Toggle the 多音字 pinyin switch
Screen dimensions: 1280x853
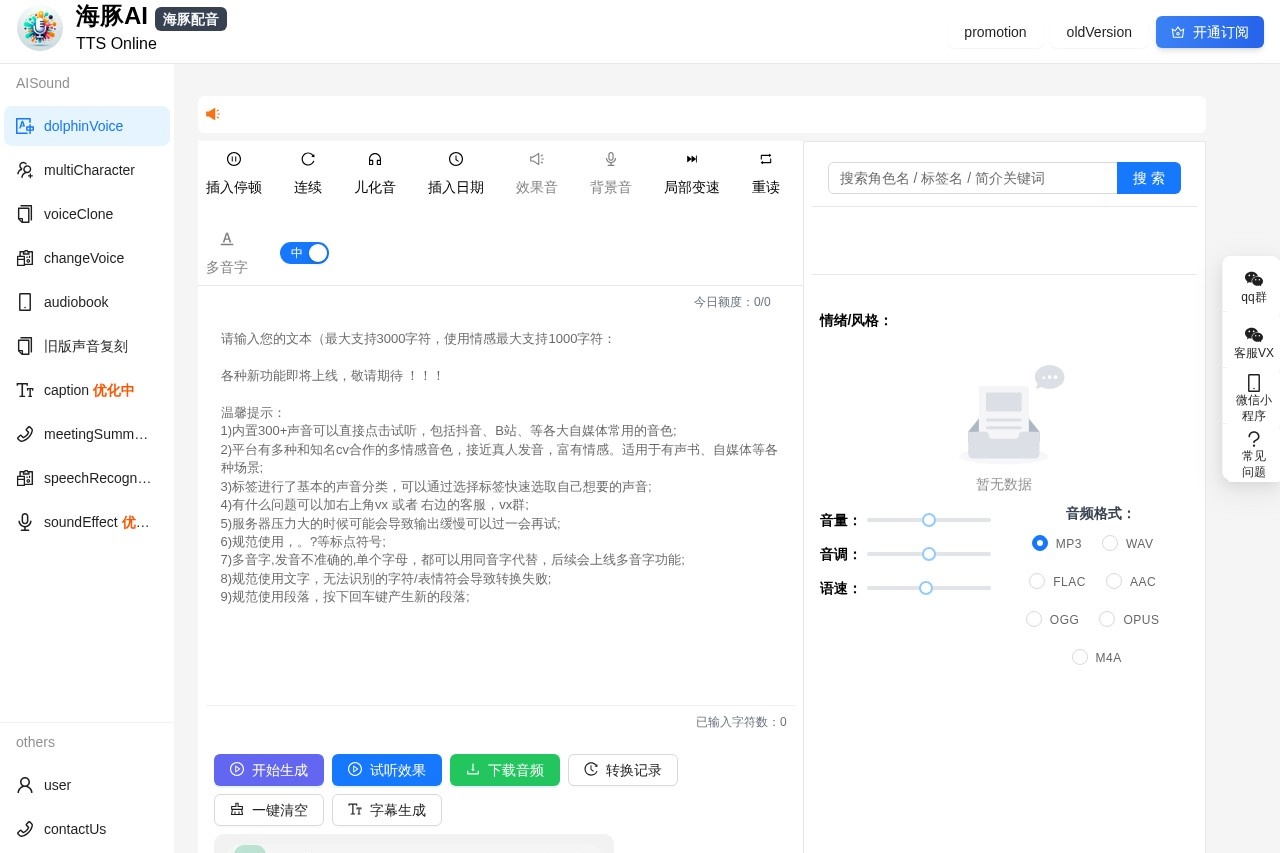(x=305, y=253)
